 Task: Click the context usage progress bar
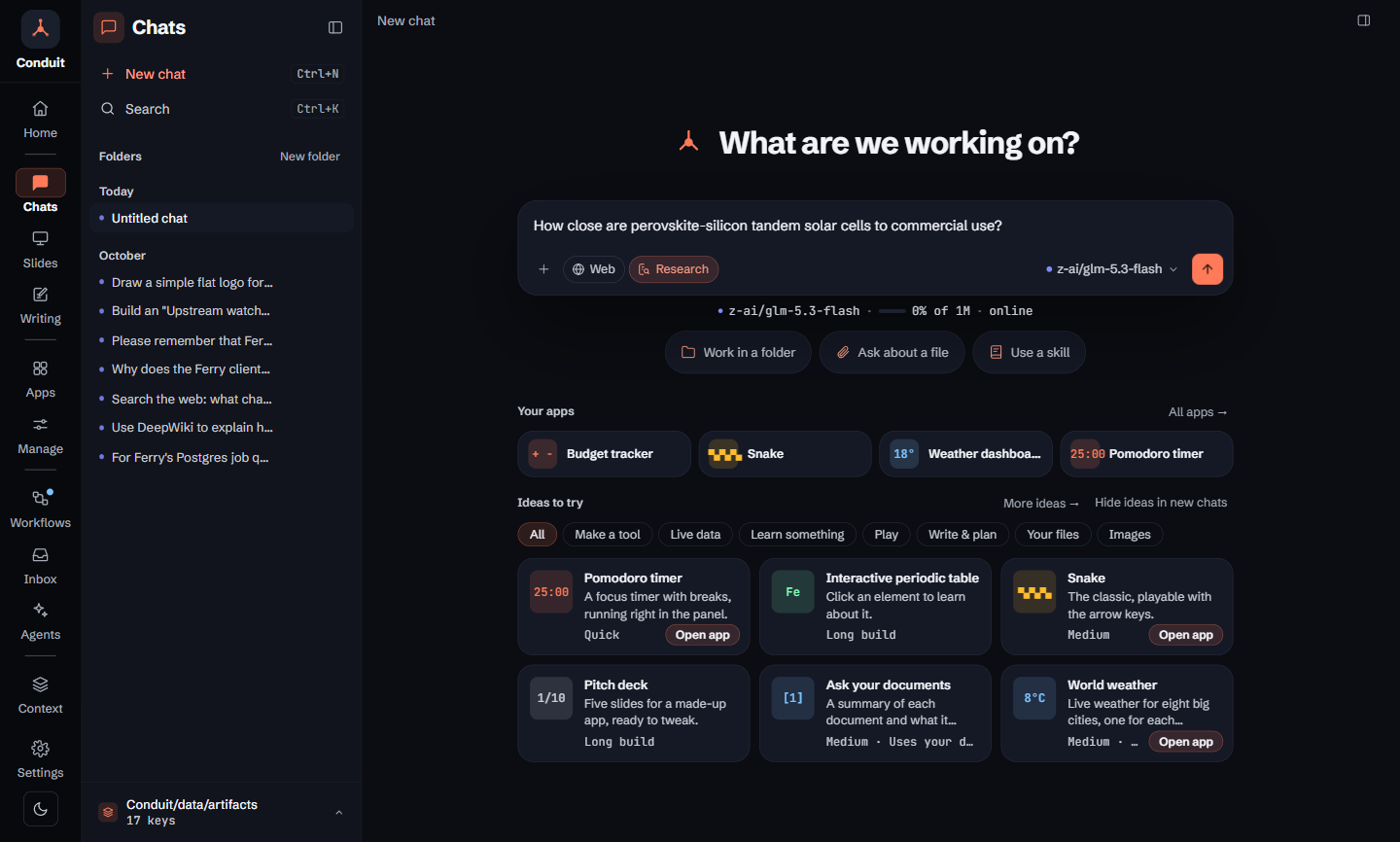(x=892, y=311)
